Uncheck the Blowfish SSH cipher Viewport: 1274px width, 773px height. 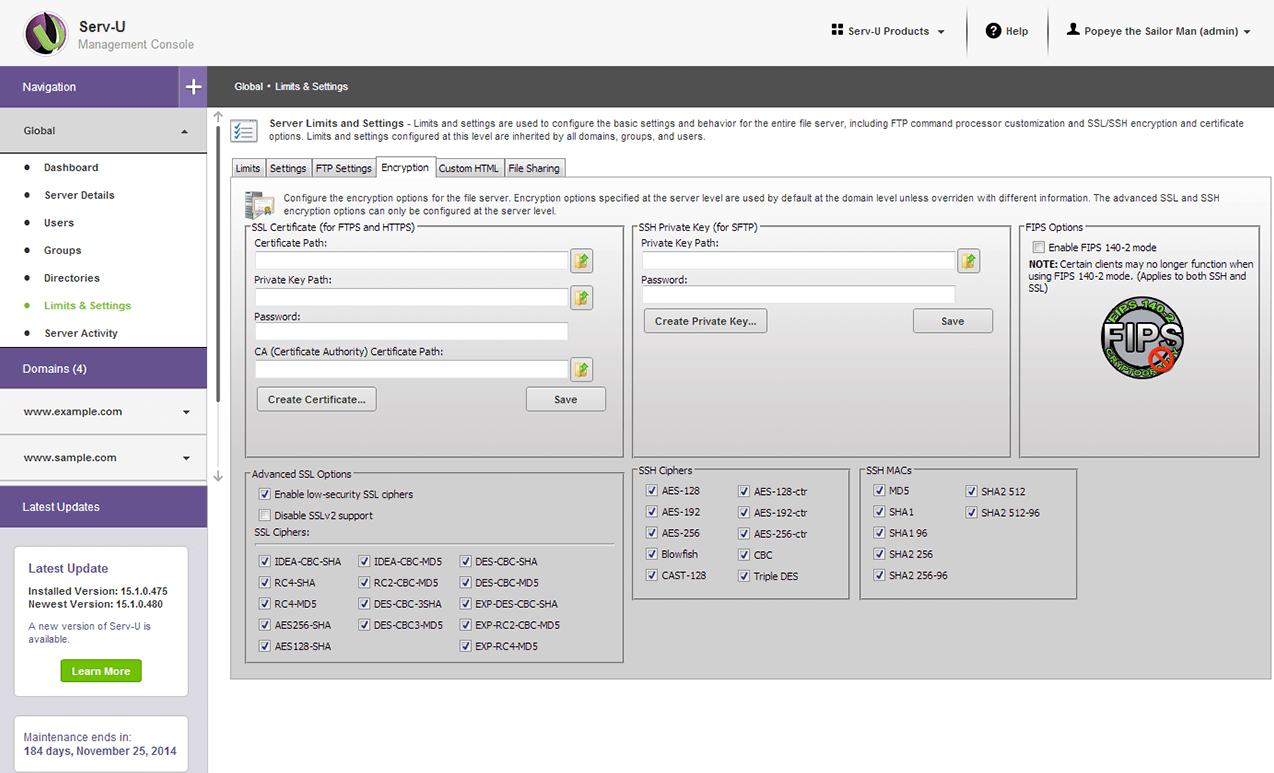[652, 554]
